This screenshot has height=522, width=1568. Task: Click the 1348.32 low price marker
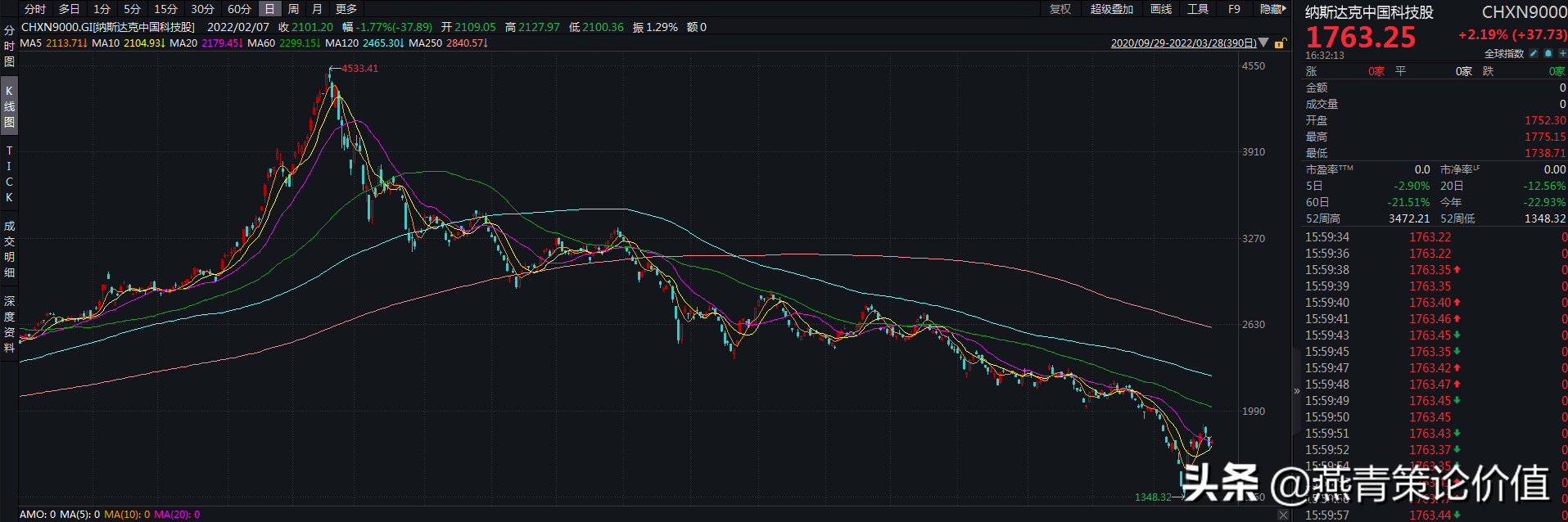1153,497
